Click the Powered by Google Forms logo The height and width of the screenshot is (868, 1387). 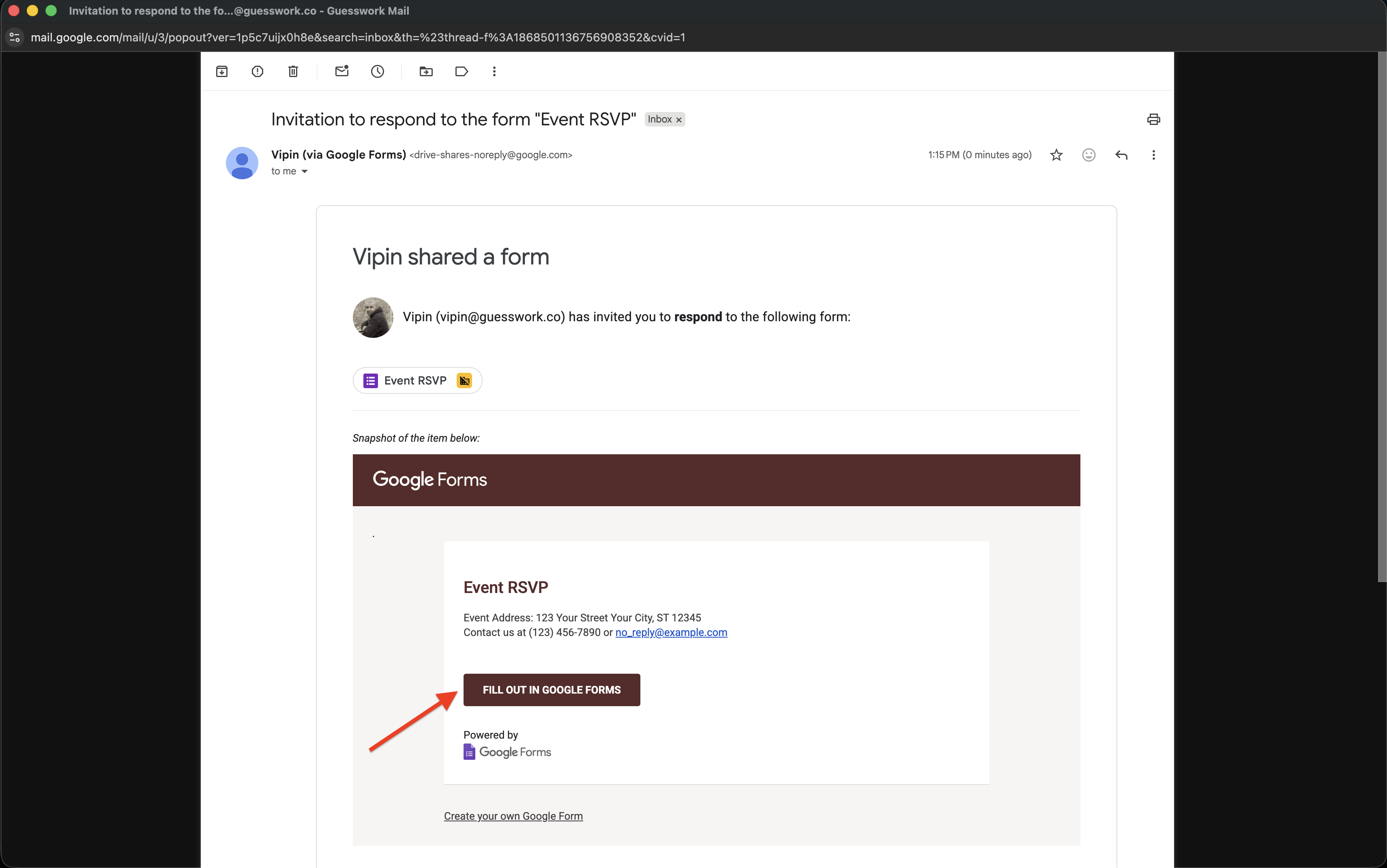tap(507, 752)
